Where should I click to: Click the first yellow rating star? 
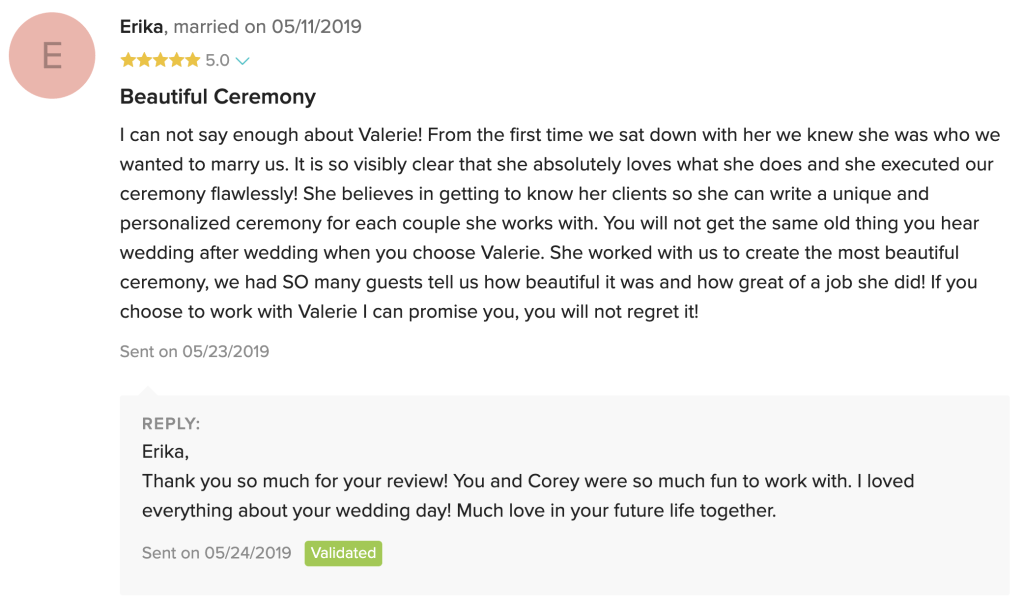[127, 61]
